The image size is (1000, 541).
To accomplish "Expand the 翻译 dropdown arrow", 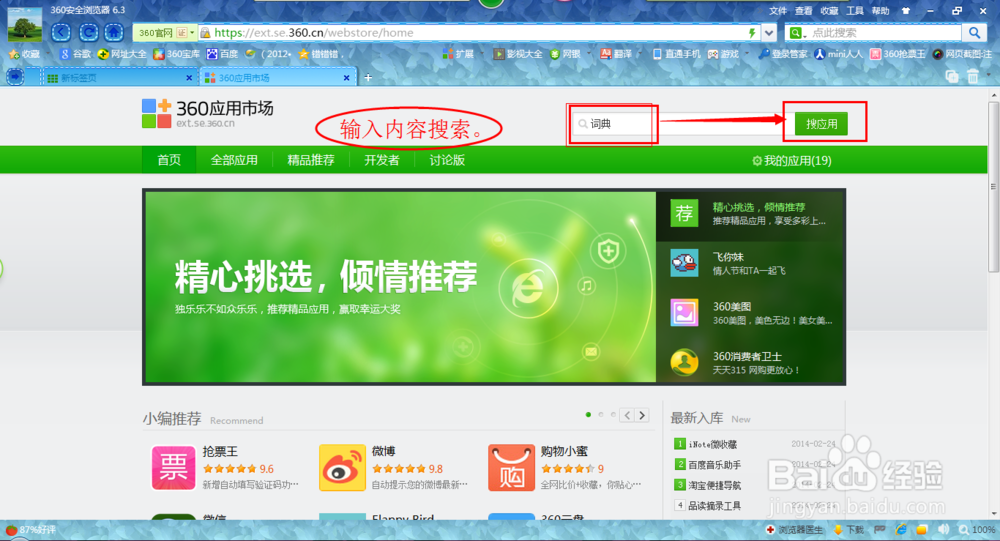I will tap(638, 54).
